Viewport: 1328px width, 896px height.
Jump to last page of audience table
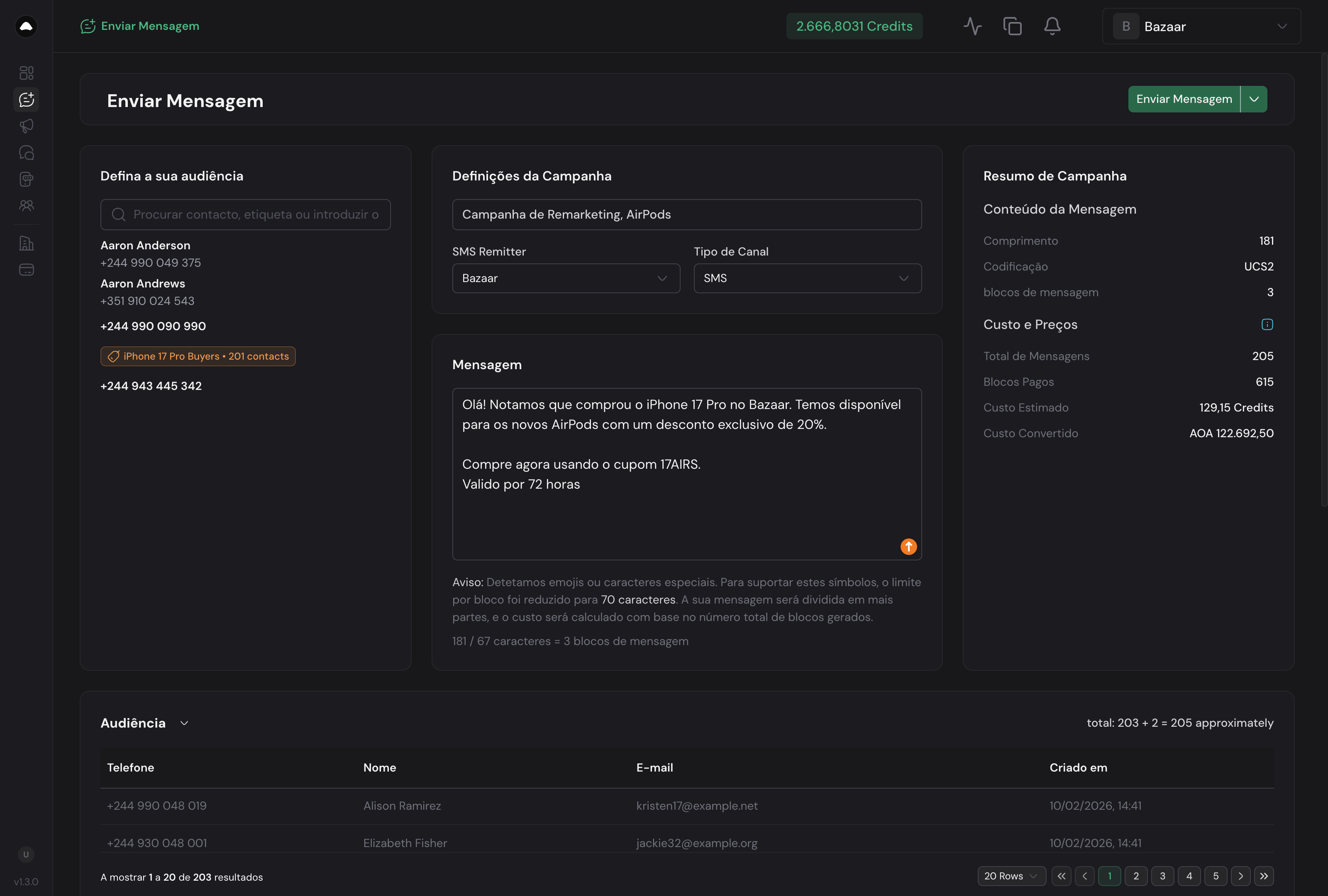pyautogui.click(x=1264, y=876)
